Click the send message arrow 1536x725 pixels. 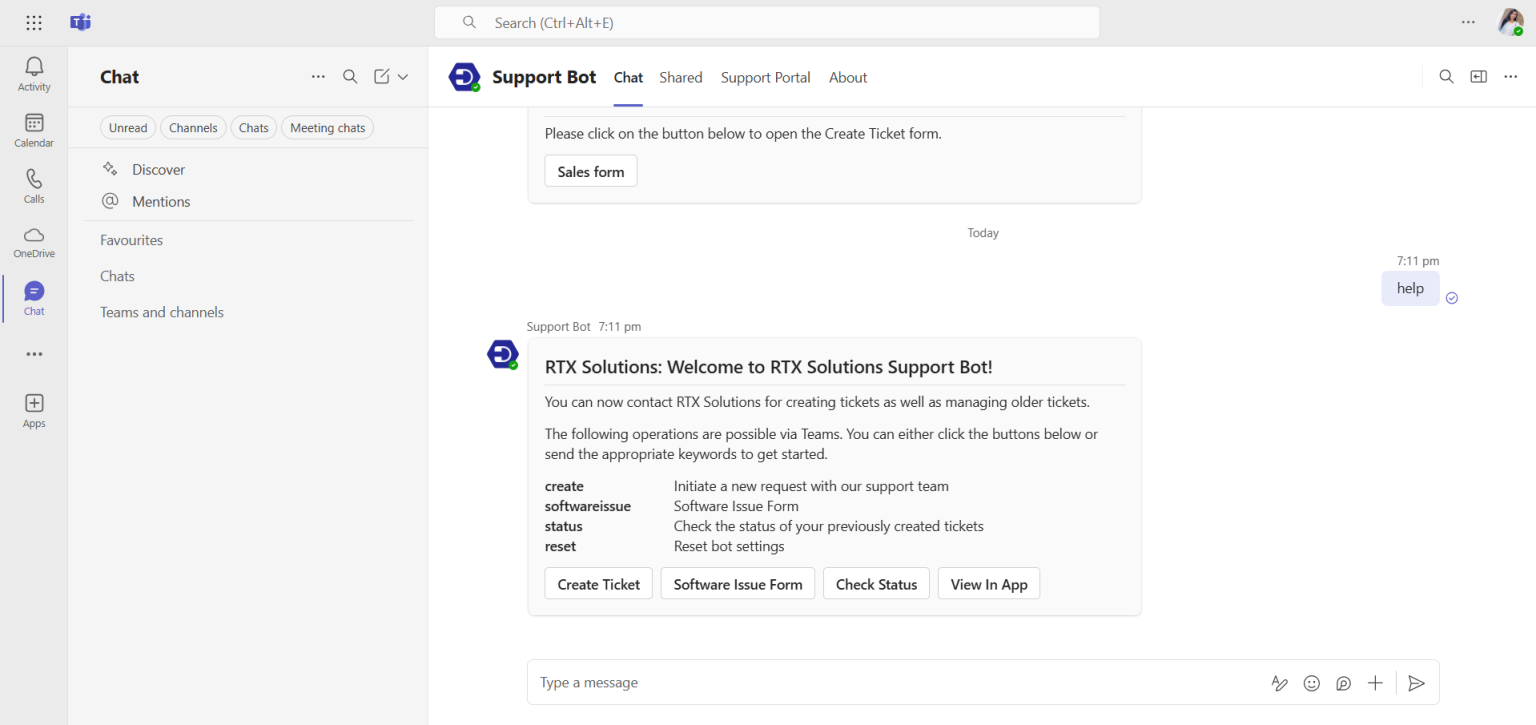pyautogui.click(x=1416, y=683)
